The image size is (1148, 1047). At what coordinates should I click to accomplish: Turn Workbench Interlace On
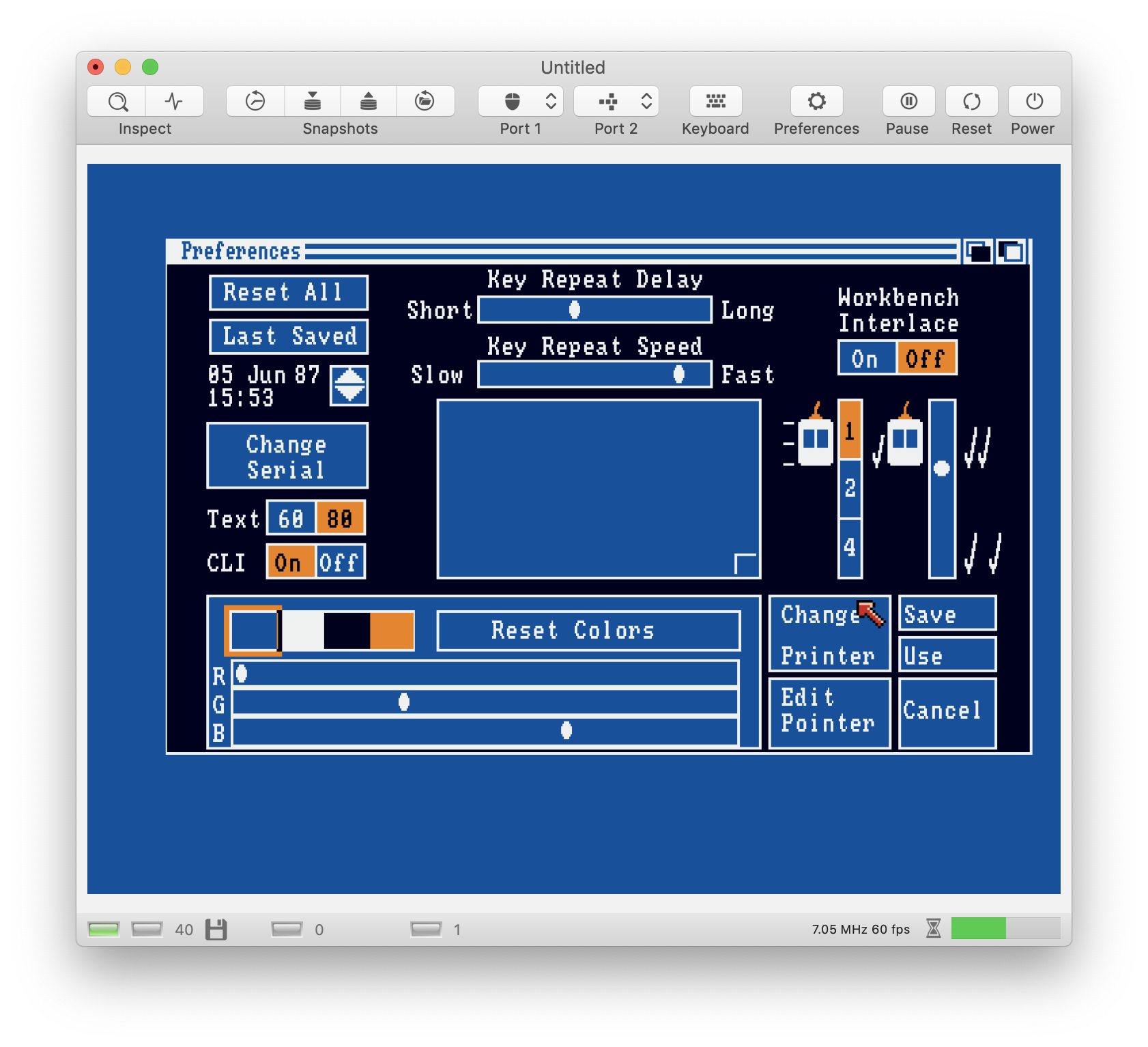click(x=867, y=358)
